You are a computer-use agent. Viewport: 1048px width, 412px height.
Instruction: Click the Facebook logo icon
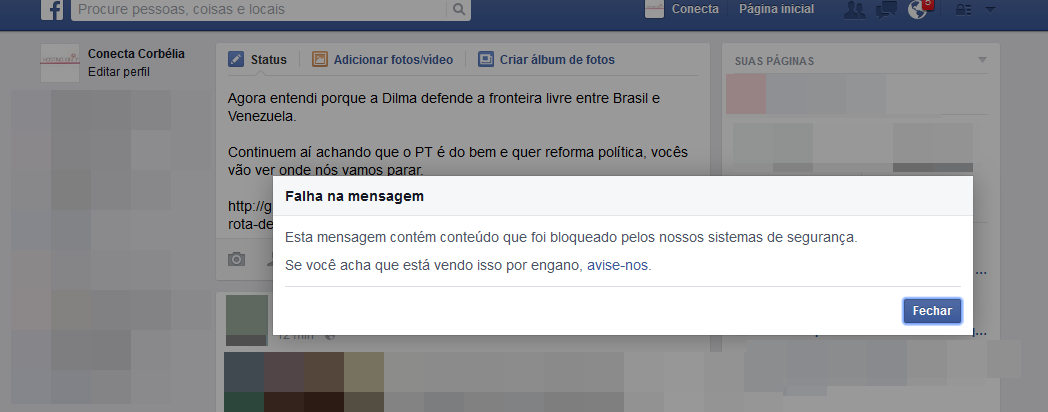point(52,9)
